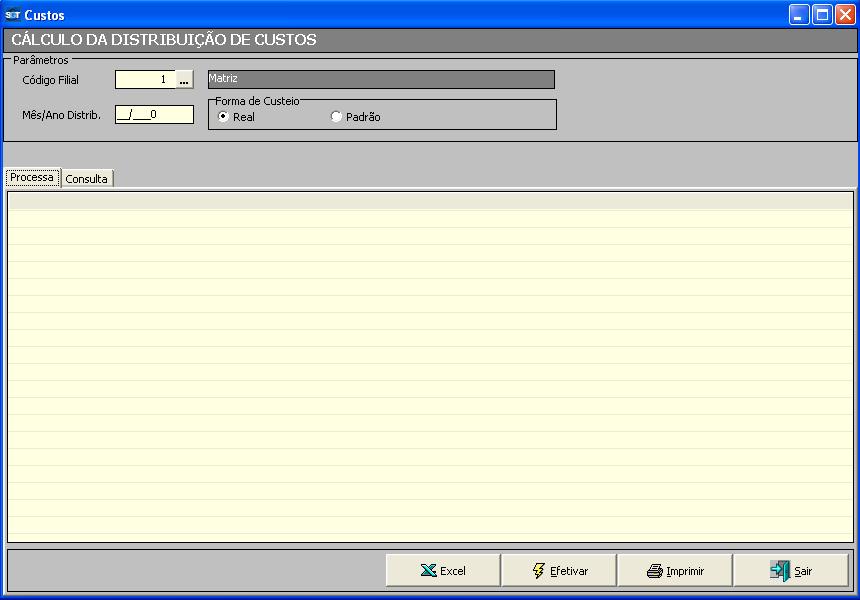Open the Consulta tab
860x600 pixels.
coord(87,179)
